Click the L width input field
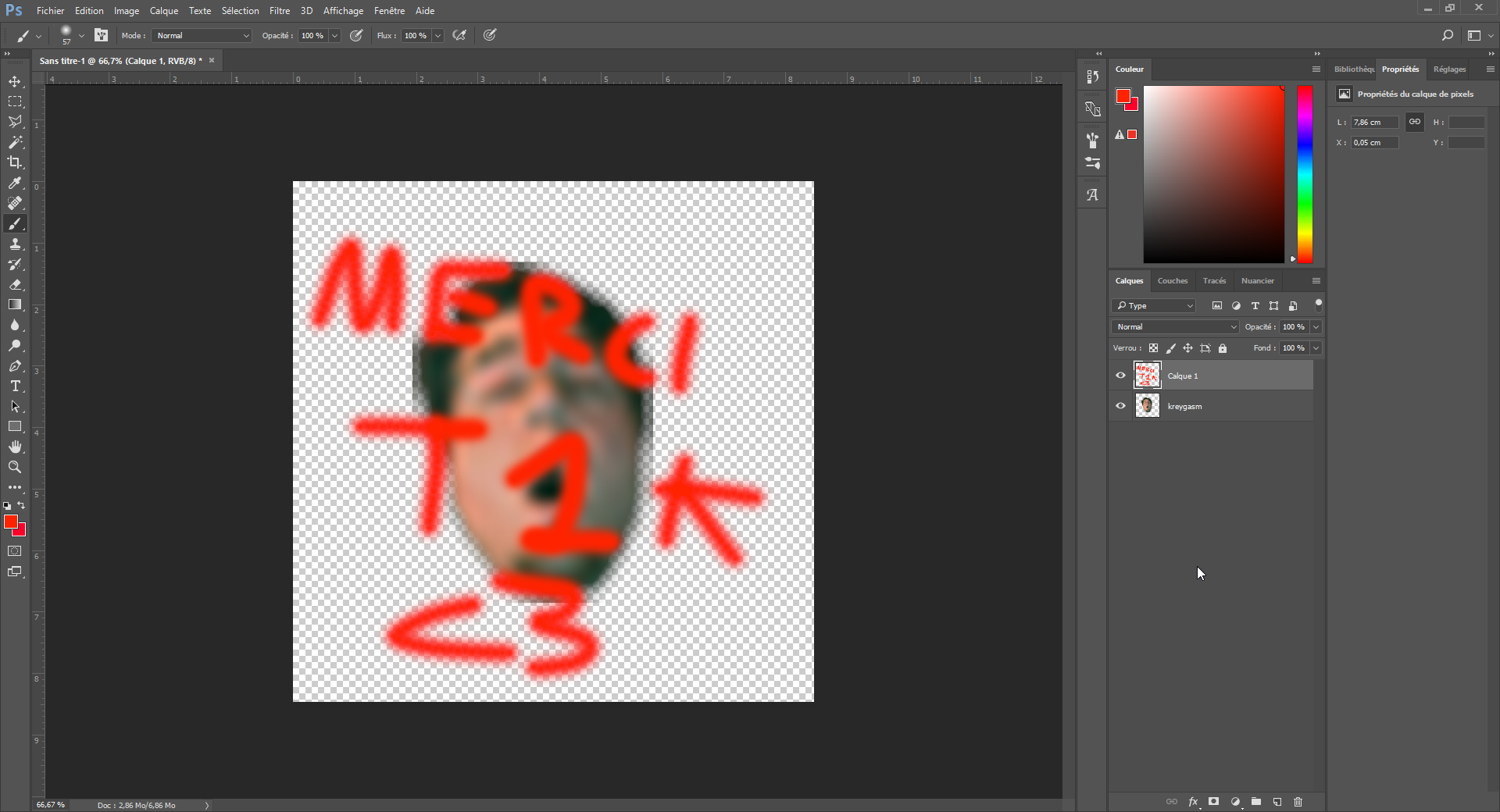The width and height of the screenshot is (1500, 812). click(1375, 123)
